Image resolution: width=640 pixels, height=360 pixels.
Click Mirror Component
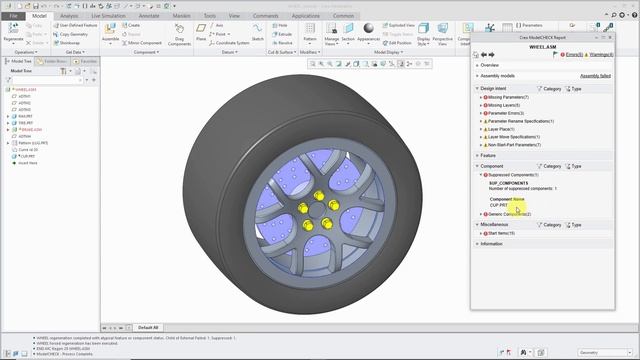142,43
